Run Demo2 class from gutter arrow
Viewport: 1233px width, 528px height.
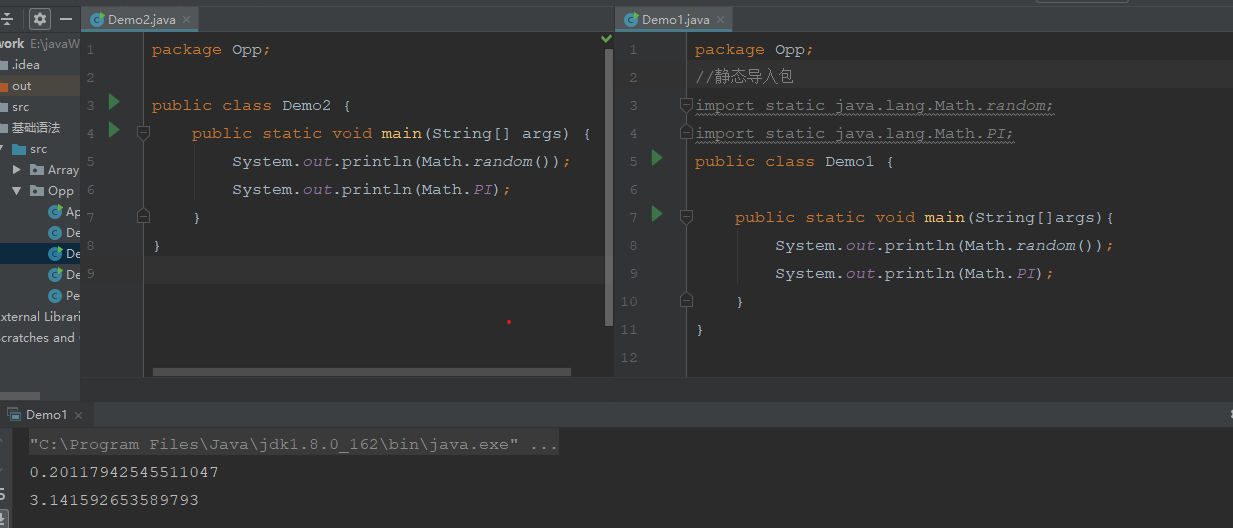(113, 101)
